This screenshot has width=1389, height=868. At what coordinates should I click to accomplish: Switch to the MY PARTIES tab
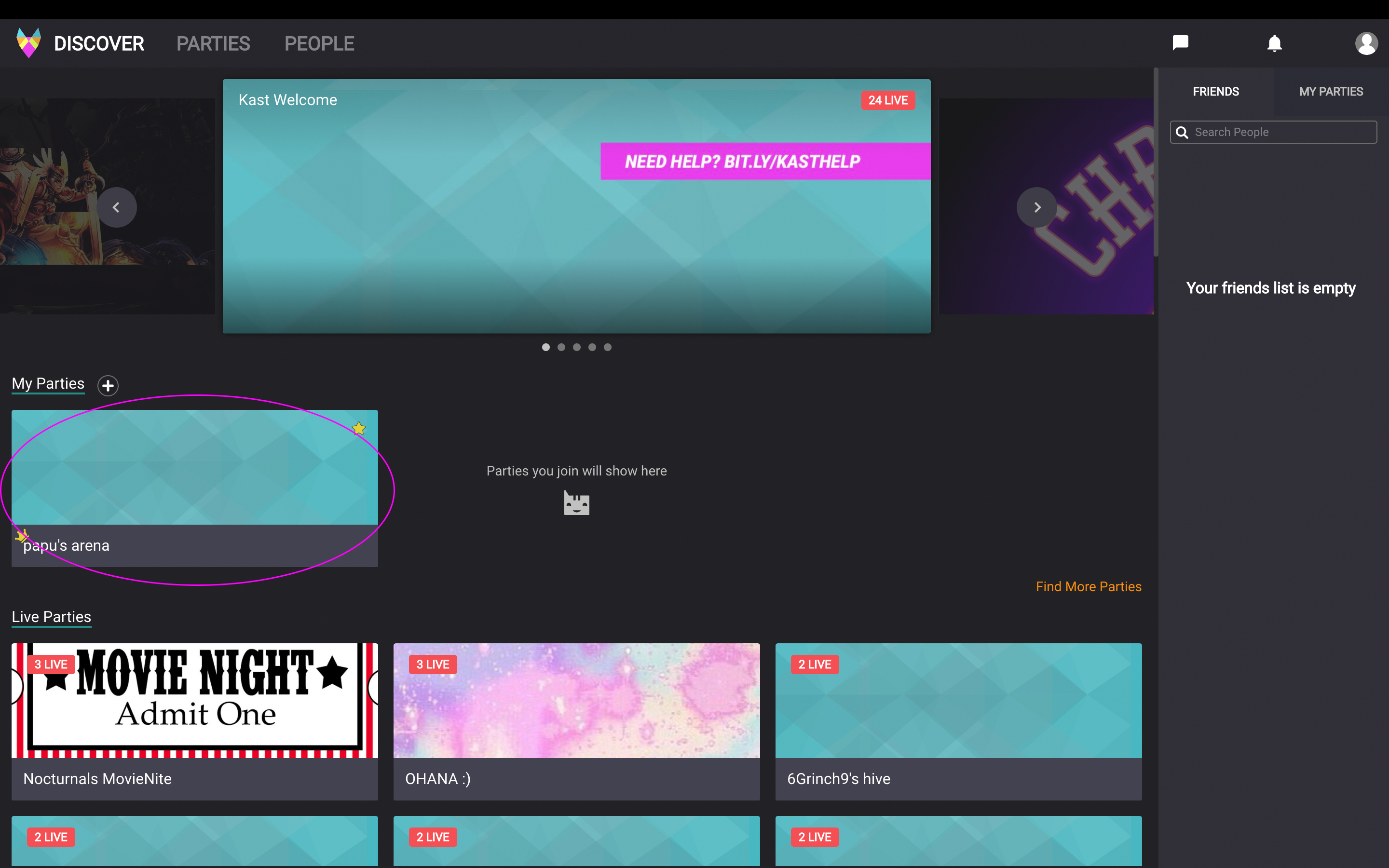click(x=1331, y=92)
